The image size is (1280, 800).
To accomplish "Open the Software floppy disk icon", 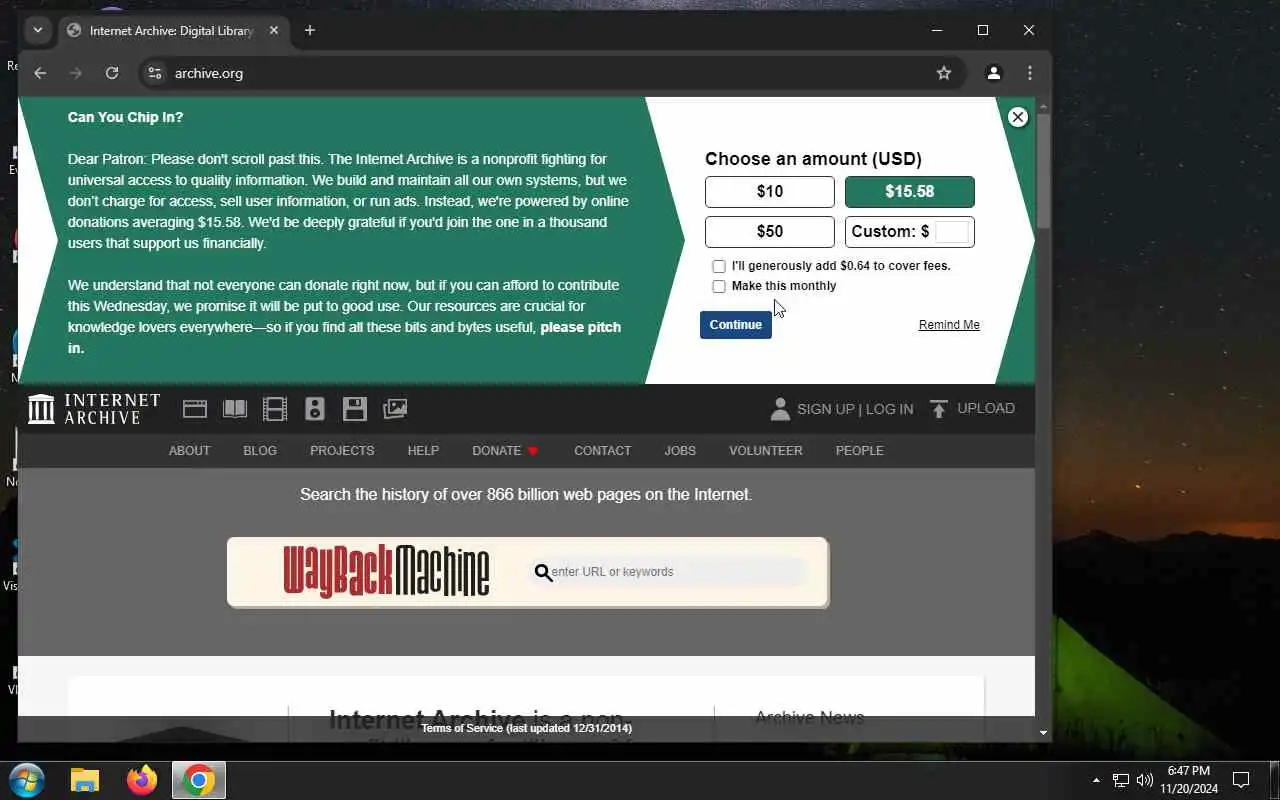I will 355,409.
